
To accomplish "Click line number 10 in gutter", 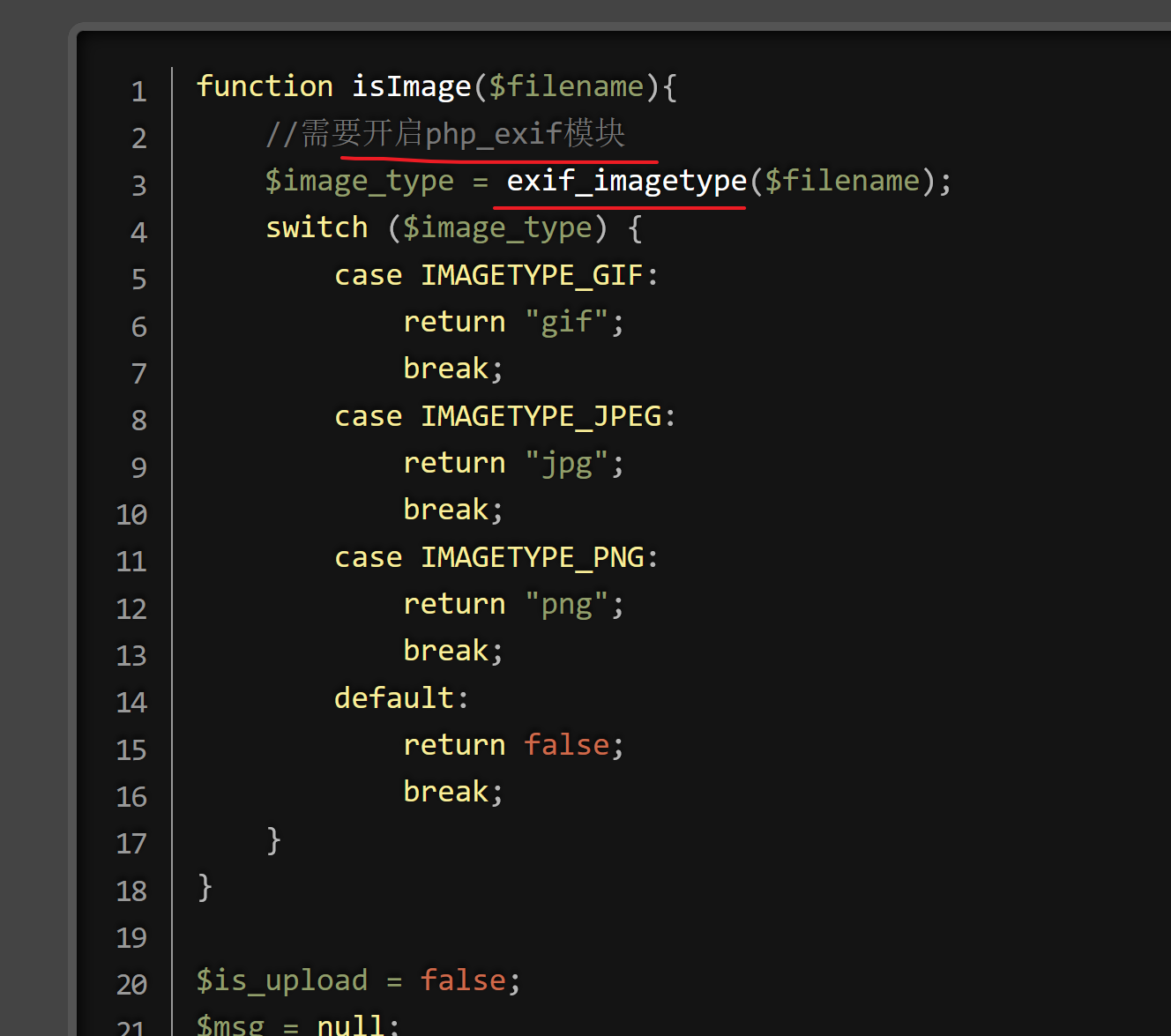I will (131, 514).
